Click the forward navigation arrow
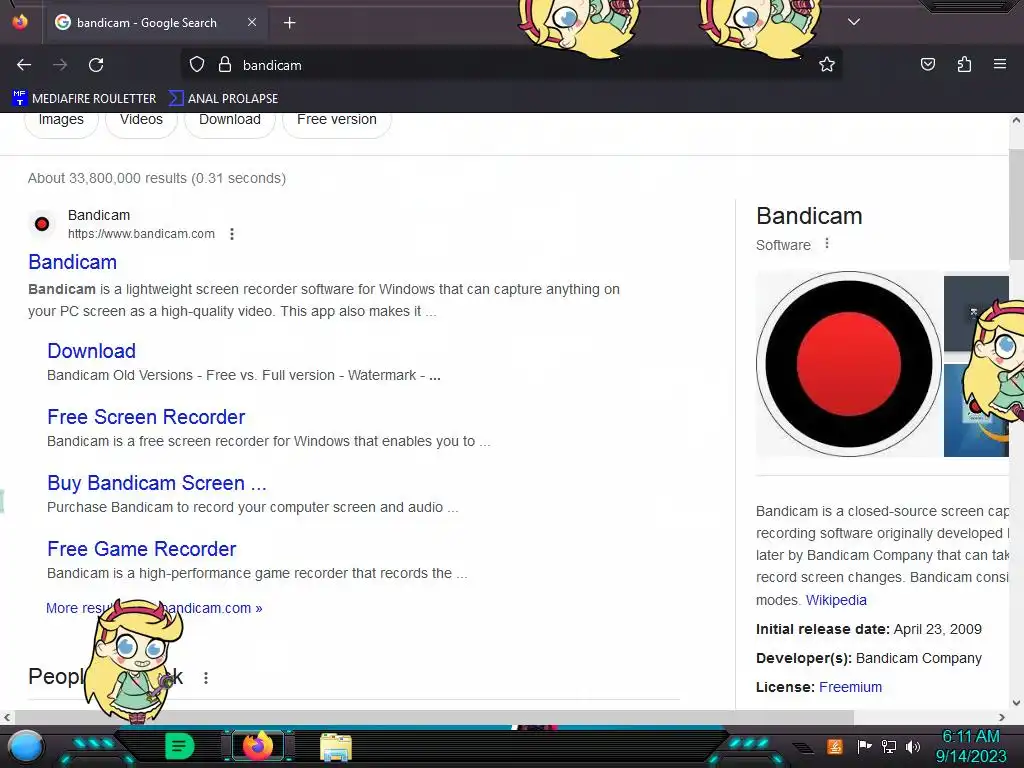The image size is (1024, 768). (60, 65)
